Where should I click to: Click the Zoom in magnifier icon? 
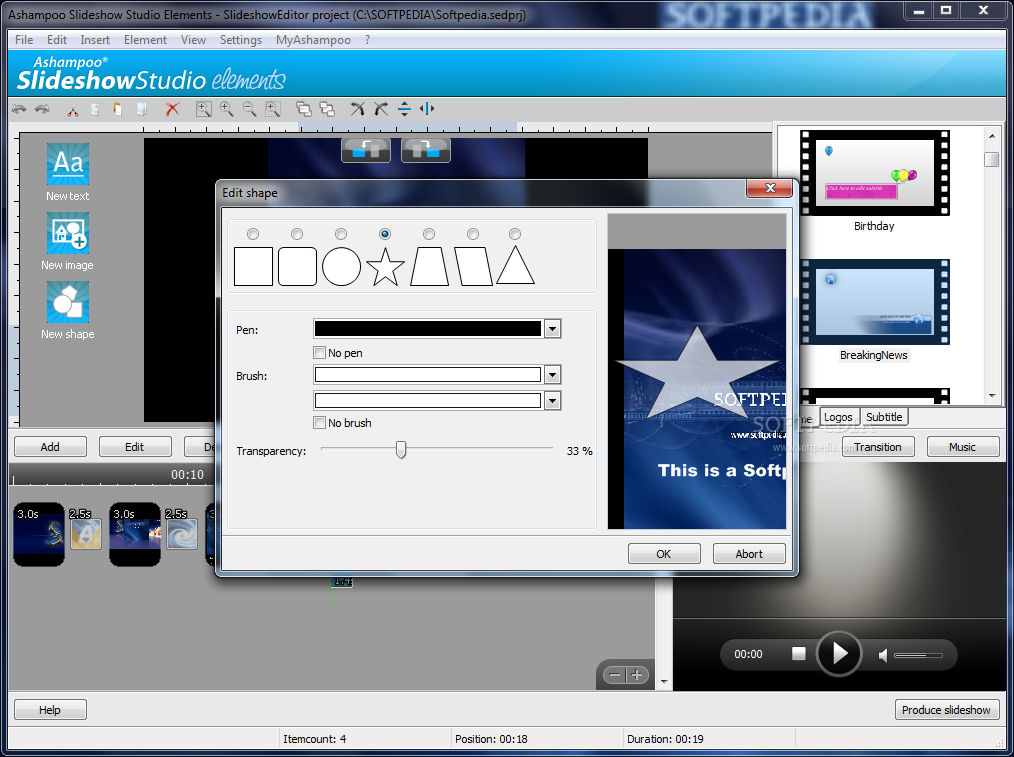(227, 109)
